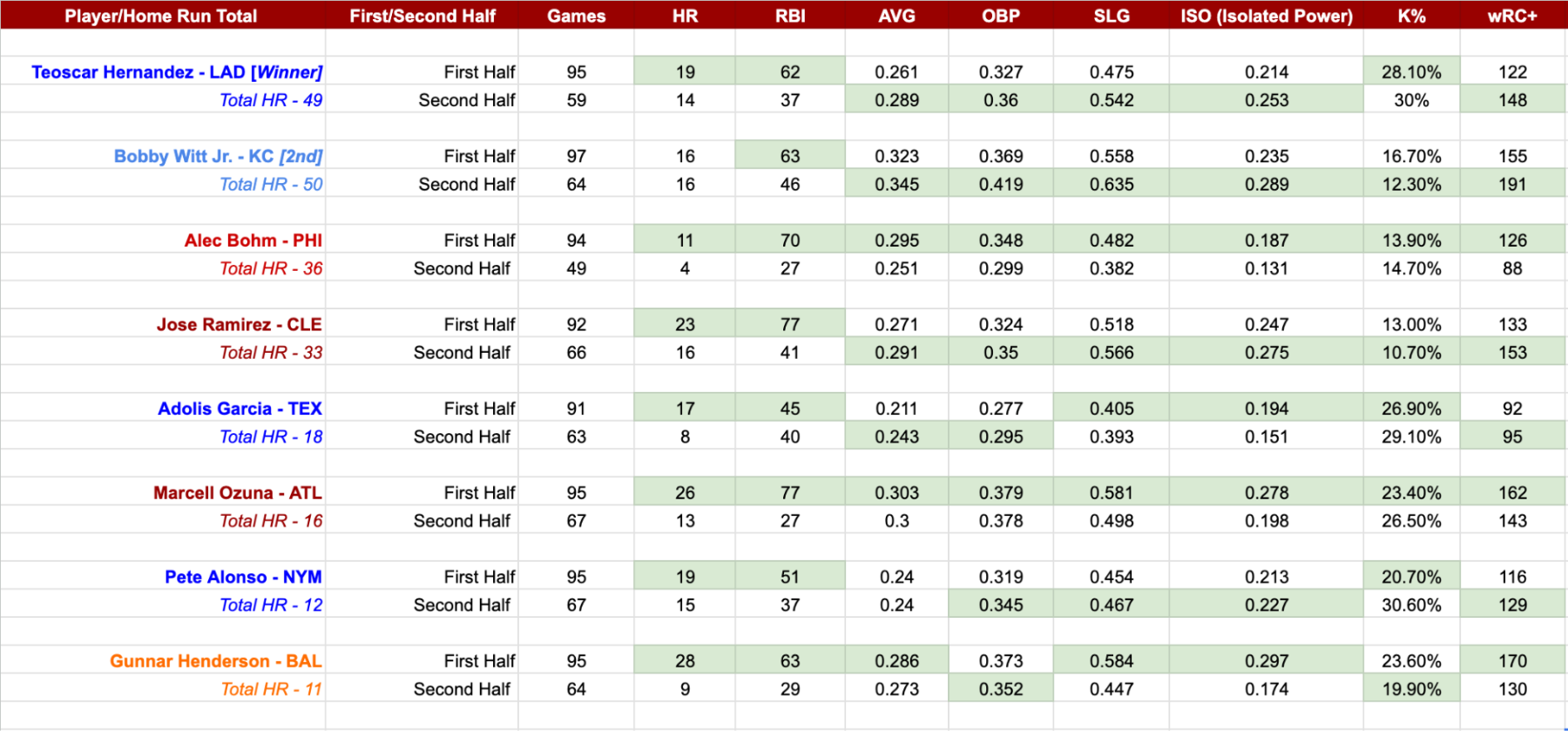Select Pete Alonso's second half K% 30.60%
Image resolution: width=1568 pixels, height=731 pixels.
pyautogui.click(x=1411, y=605)
